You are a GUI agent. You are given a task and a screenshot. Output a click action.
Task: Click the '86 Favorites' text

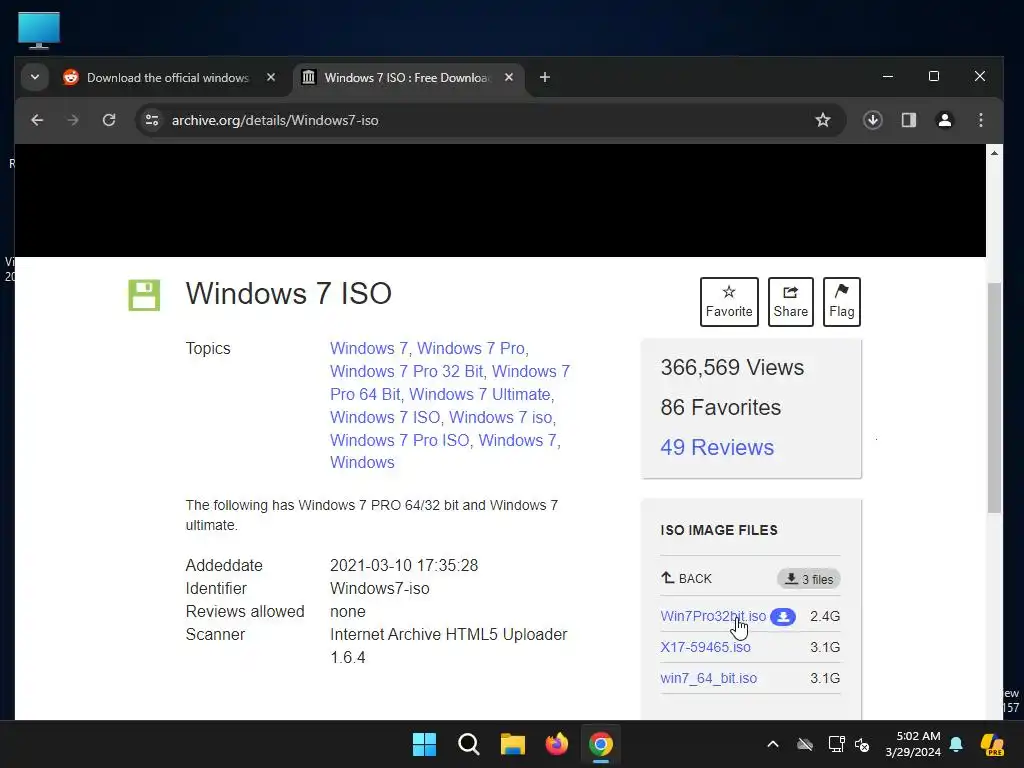[x=720, y=408]
